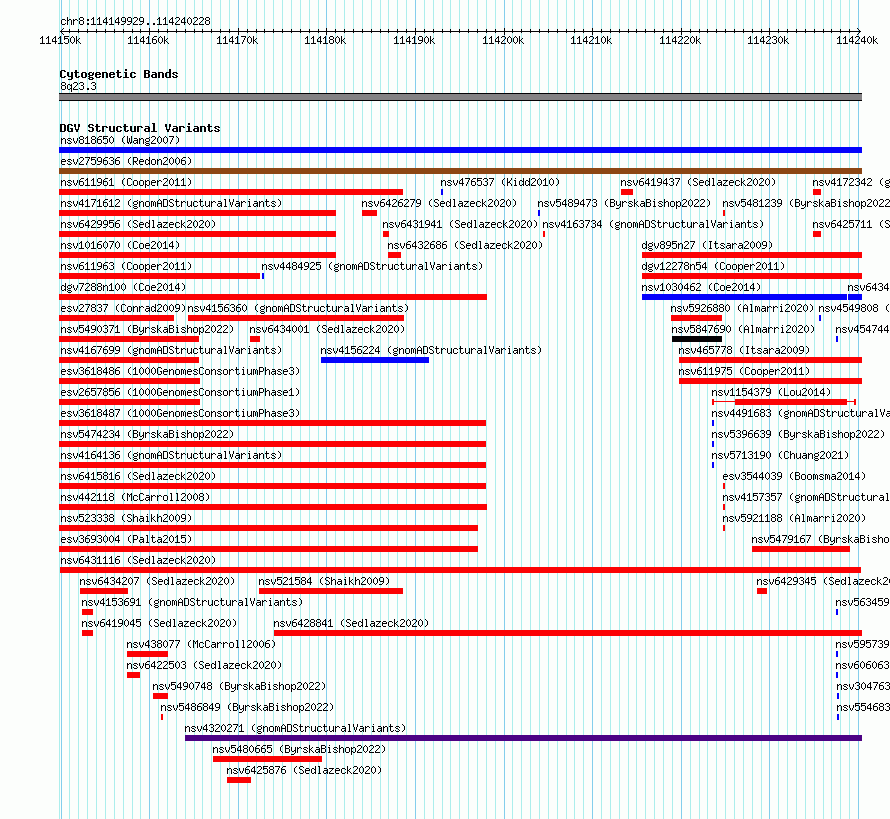Click the 8q23.3 cytogenetic band bar

coord(460,97)
